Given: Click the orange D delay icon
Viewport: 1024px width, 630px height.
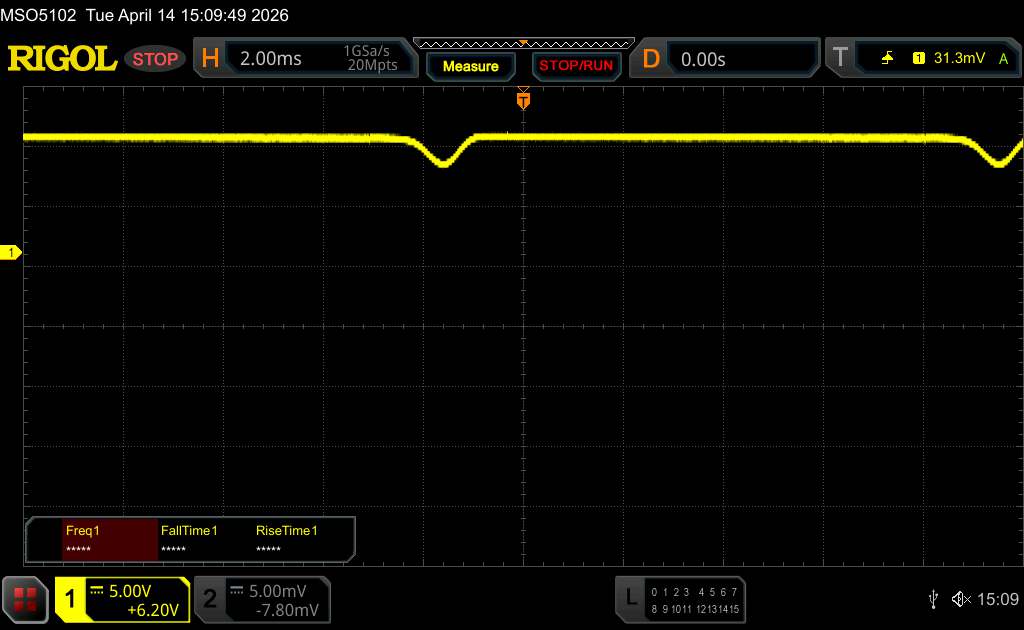Looking at the screenshot, I should click(651, 59).
